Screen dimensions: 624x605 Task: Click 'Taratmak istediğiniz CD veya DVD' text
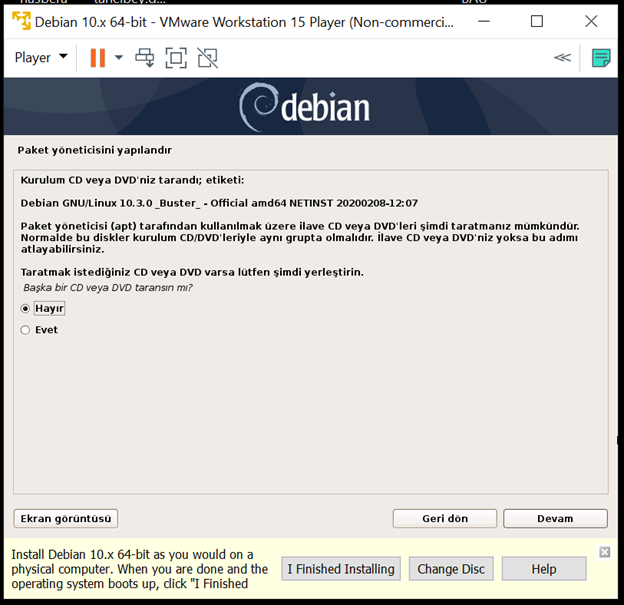pos(192,273)
